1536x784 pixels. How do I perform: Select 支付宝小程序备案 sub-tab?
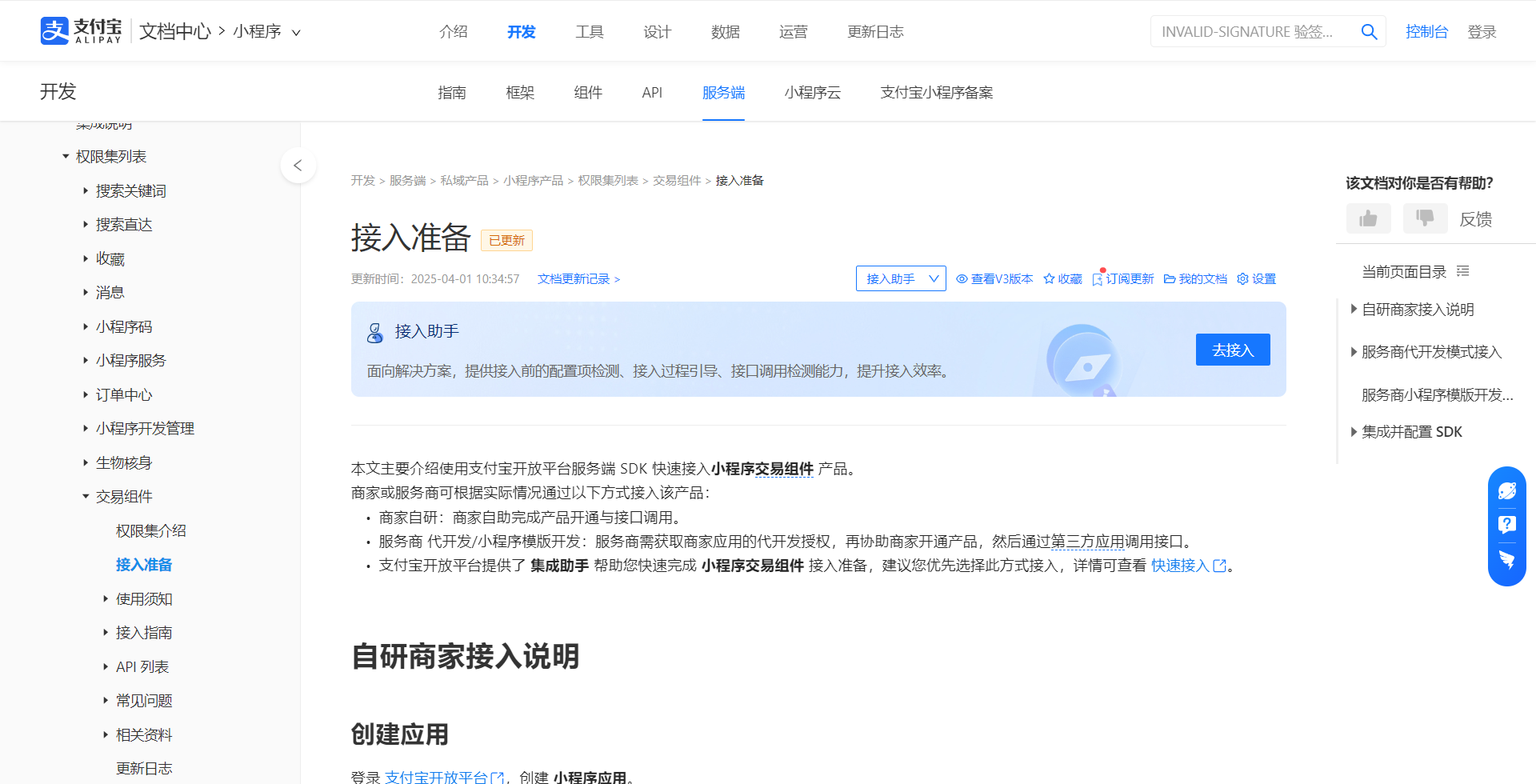pyautogui.click(x=937, y=93)
